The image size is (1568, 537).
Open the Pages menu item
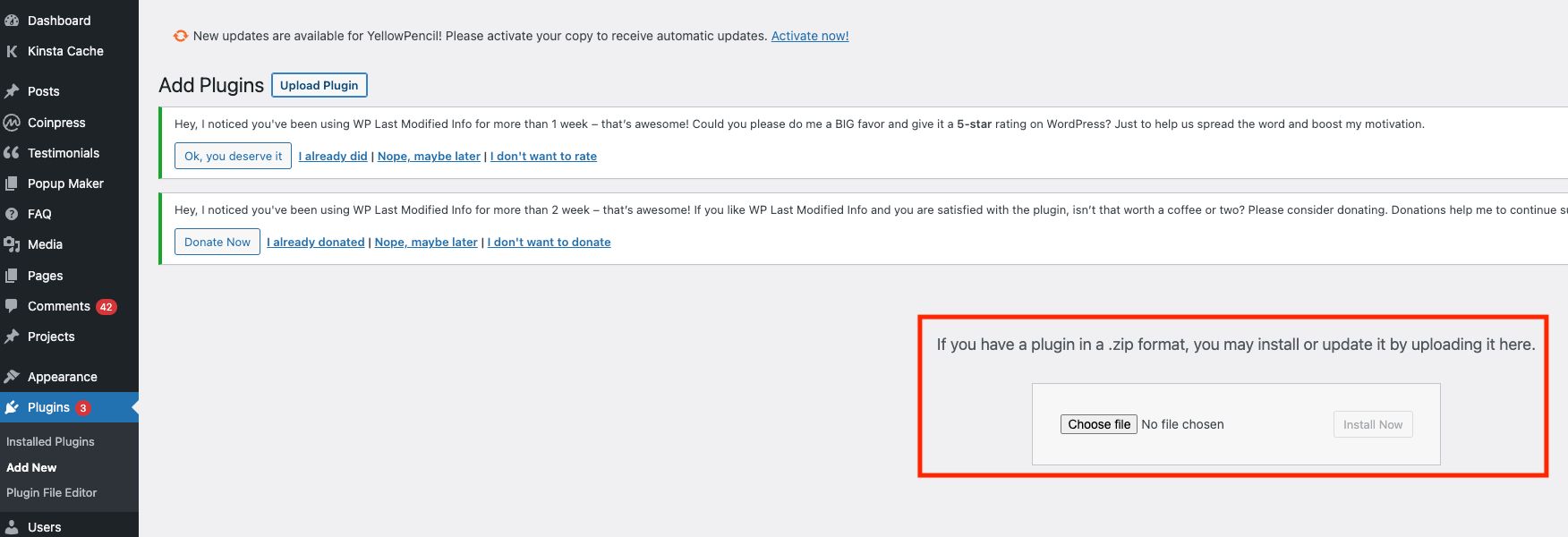pos(45,276)
